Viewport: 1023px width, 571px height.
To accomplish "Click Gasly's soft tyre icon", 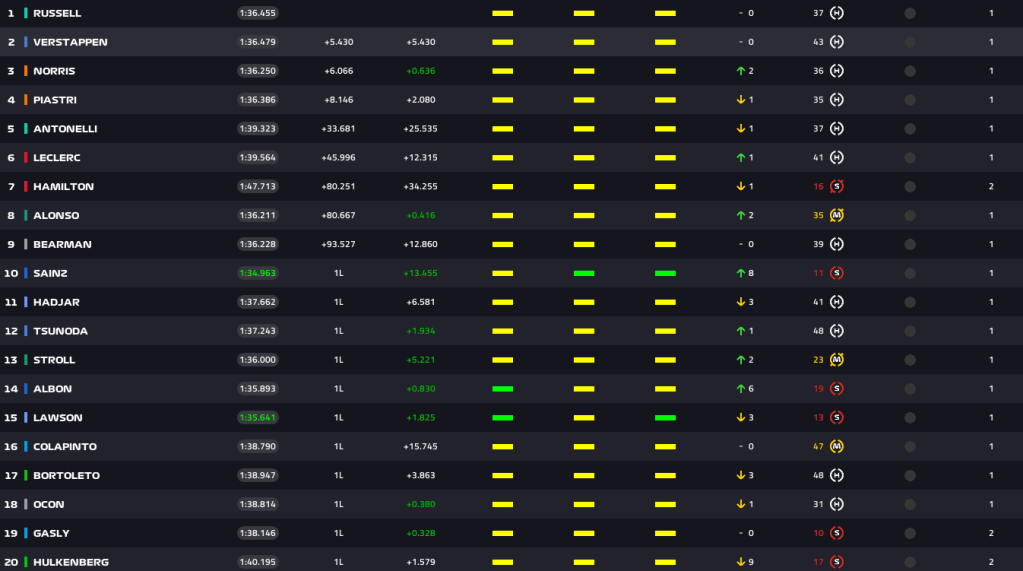I will click(836, 533).
